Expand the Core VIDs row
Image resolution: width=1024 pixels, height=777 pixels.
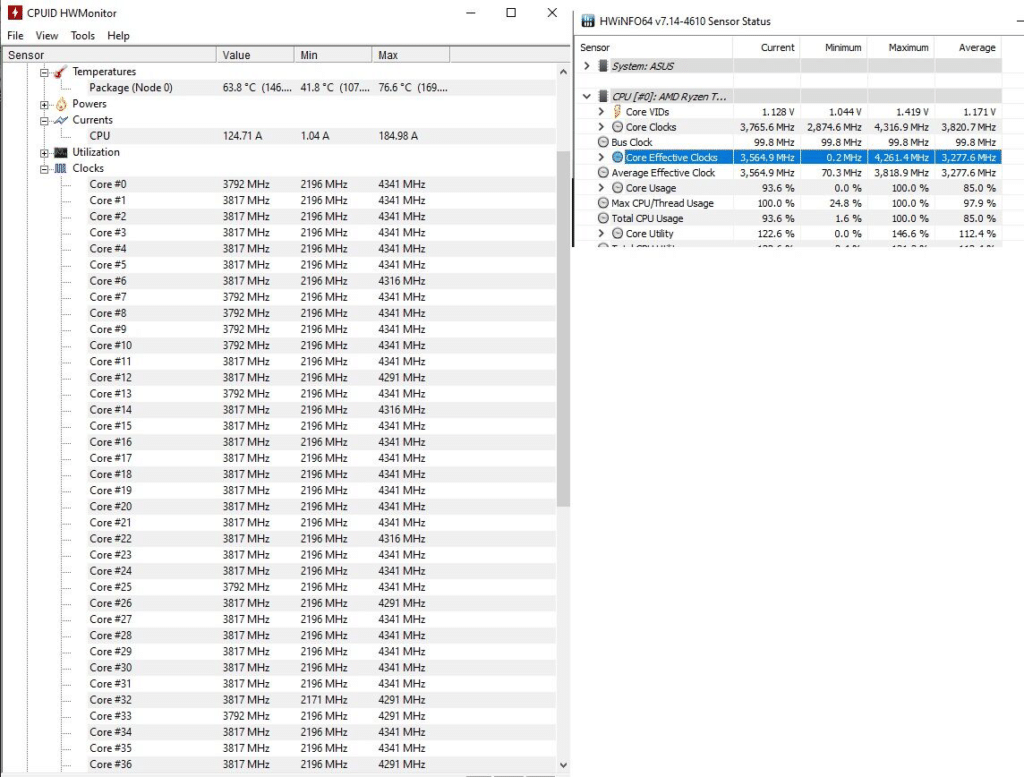(x=601, y=112)
